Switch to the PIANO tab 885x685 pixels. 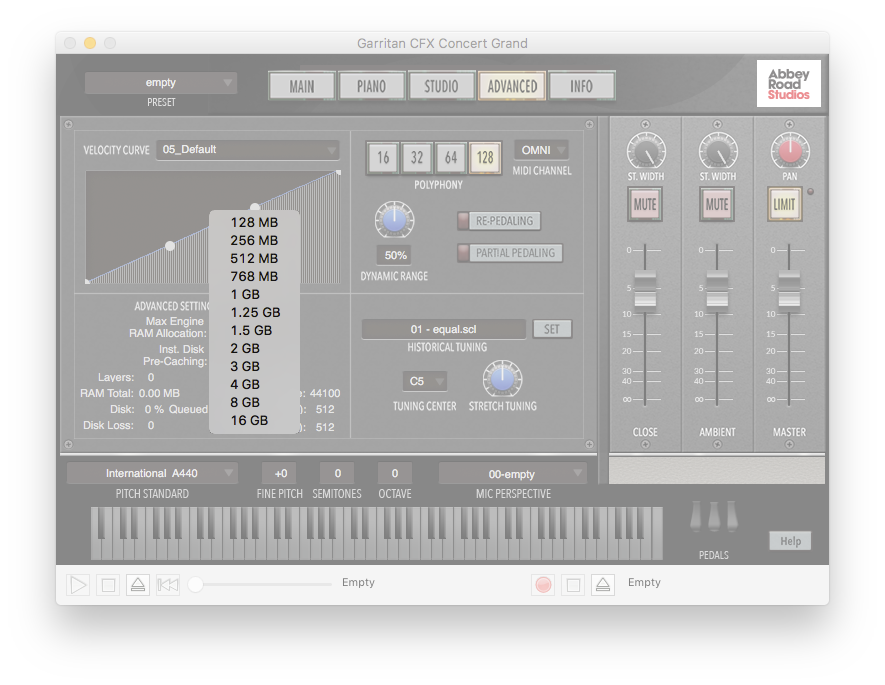pos(371,86)
